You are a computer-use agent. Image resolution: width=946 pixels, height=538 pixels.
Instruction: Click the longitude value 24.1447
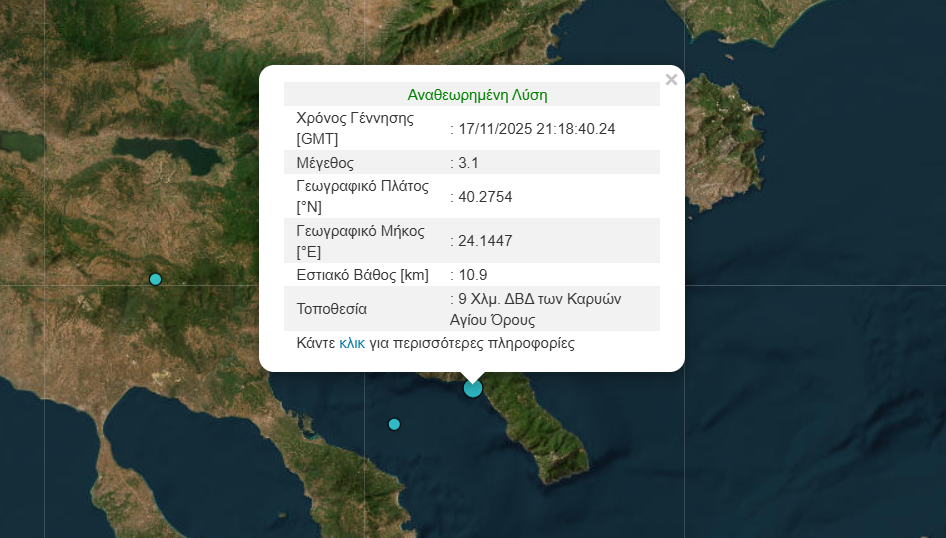pos(484,241)
